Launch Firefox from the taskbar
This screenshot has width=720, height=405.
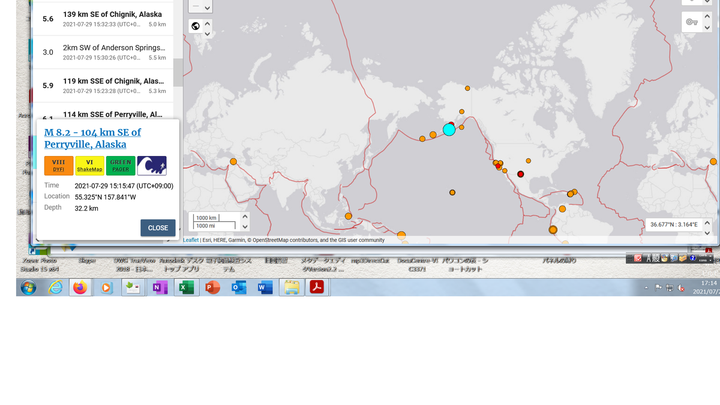pyautogui.click(x=80, y=288)
